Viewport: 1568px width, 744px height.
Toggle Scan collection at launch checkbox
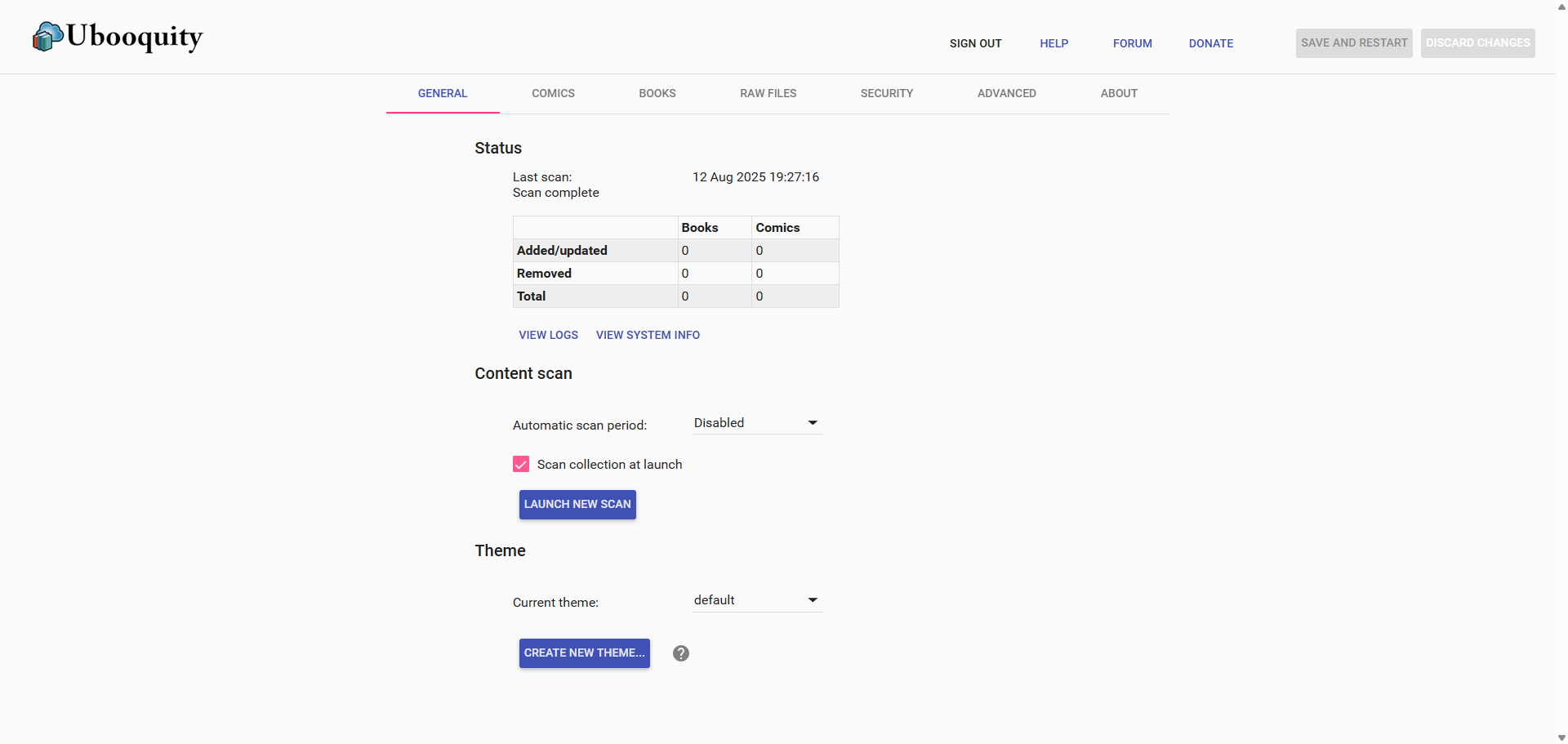click(x=521, y=465)
